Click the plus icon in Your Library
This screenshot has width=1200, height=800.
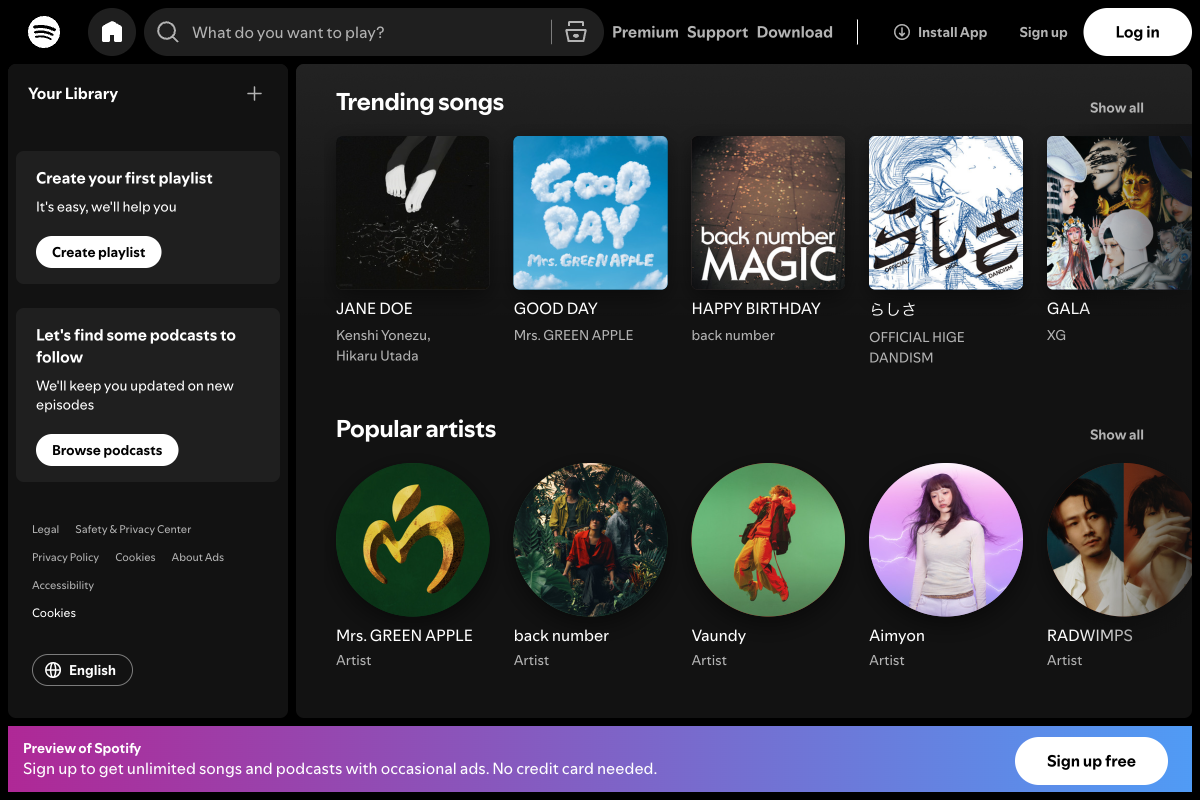254,93
